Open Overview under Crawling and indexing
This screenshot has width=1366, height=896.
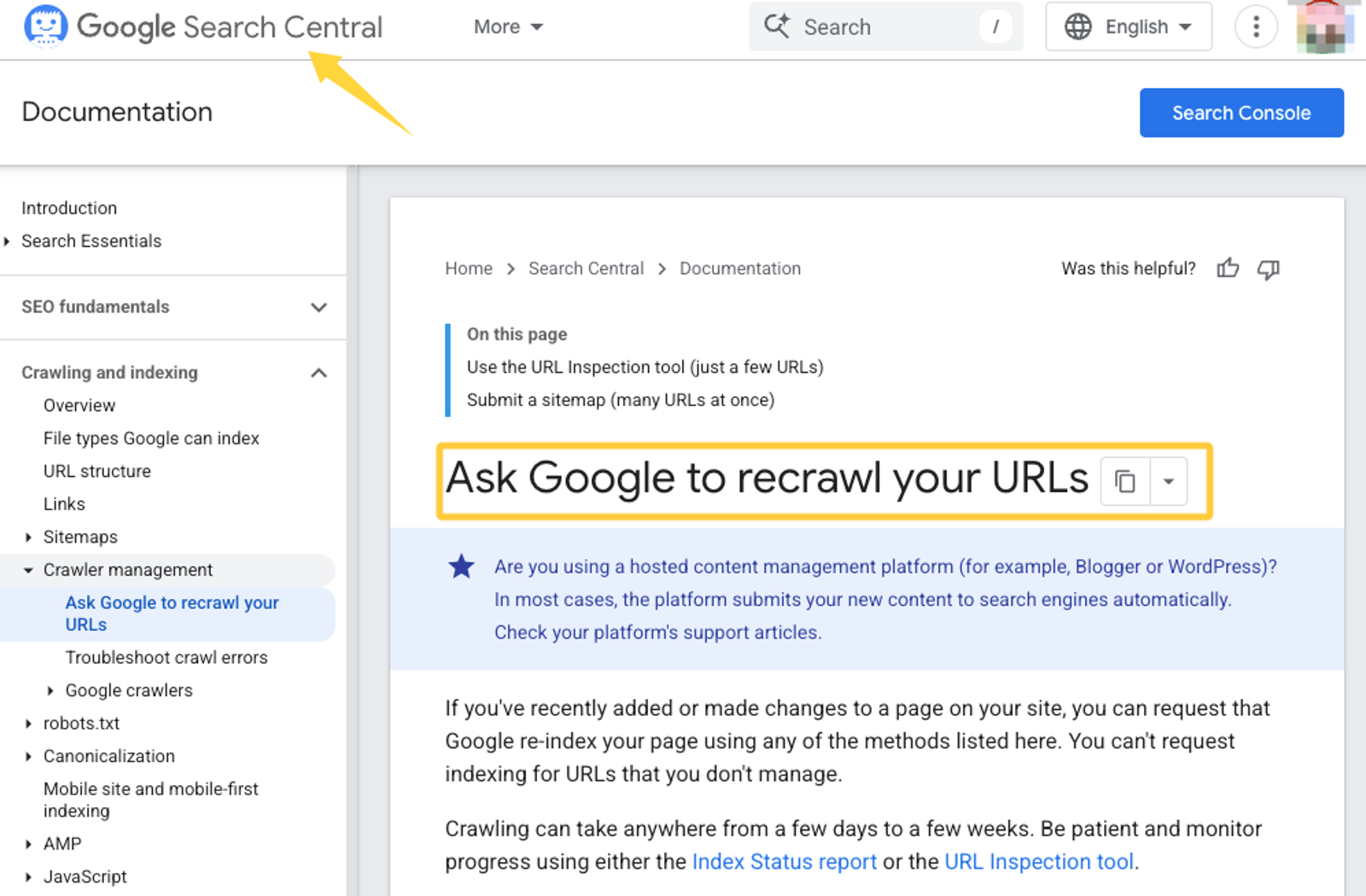(79, 405)
